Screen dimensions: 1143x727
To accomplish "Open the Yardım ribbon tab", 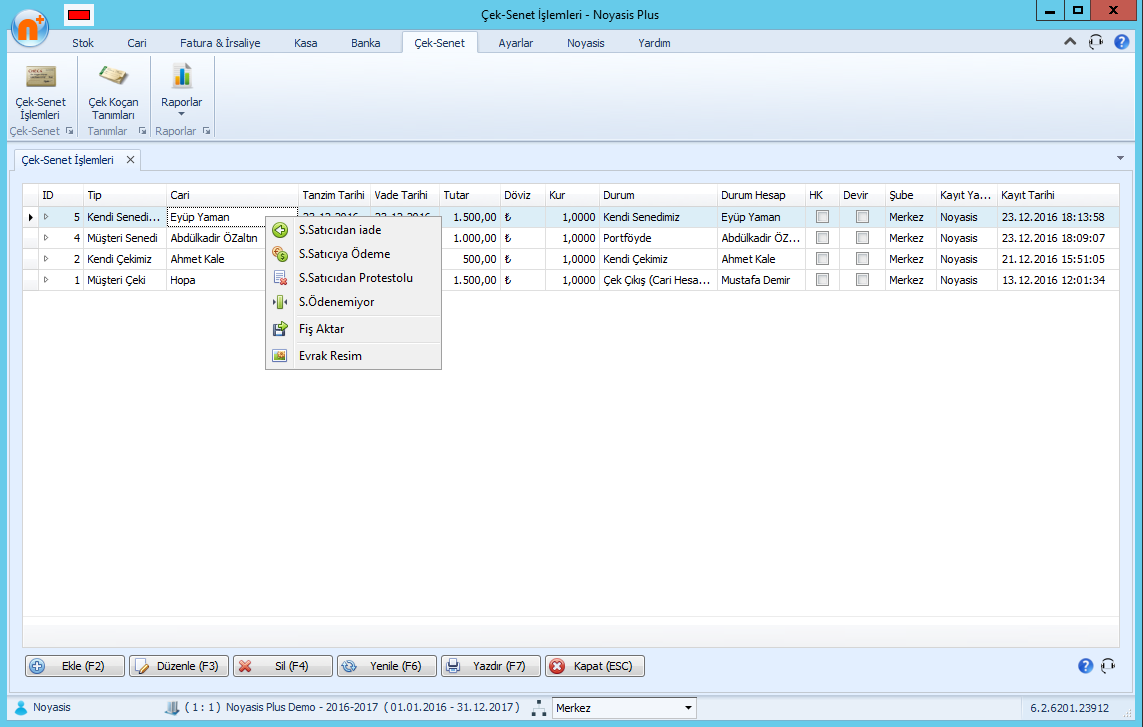I will 654,43.
